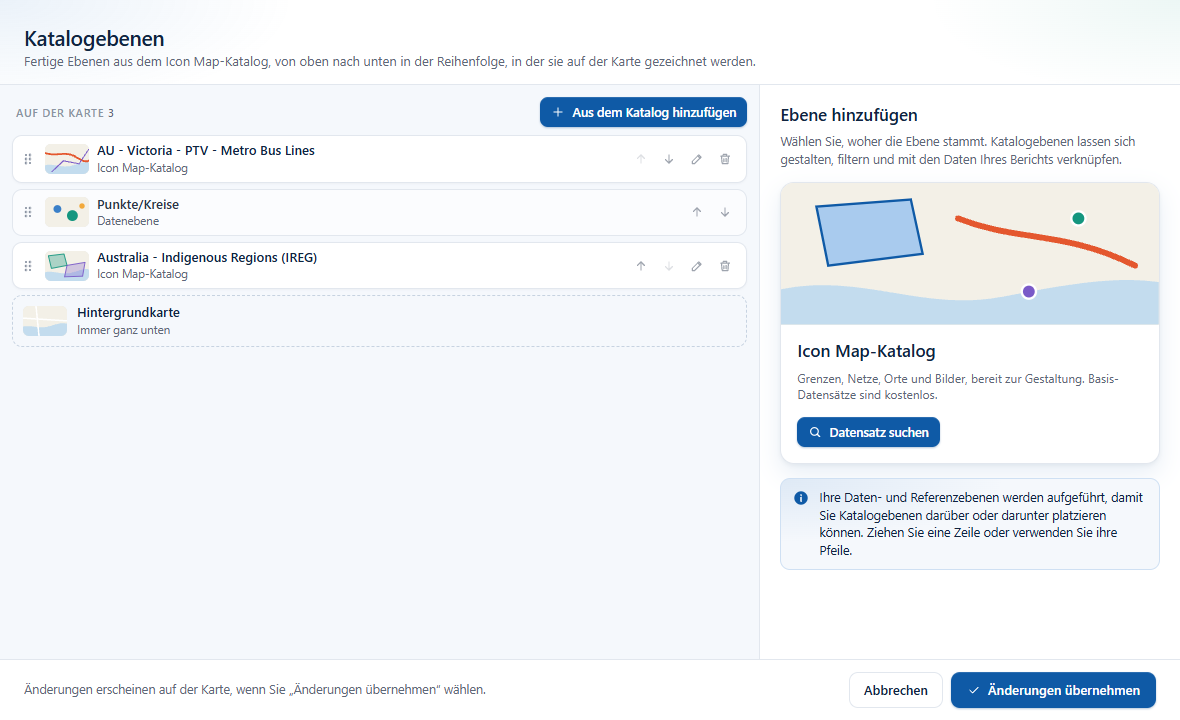
Task: Edit the Metro Bus Lines layer
Action: pyautogui.click(x=697, y=159)
